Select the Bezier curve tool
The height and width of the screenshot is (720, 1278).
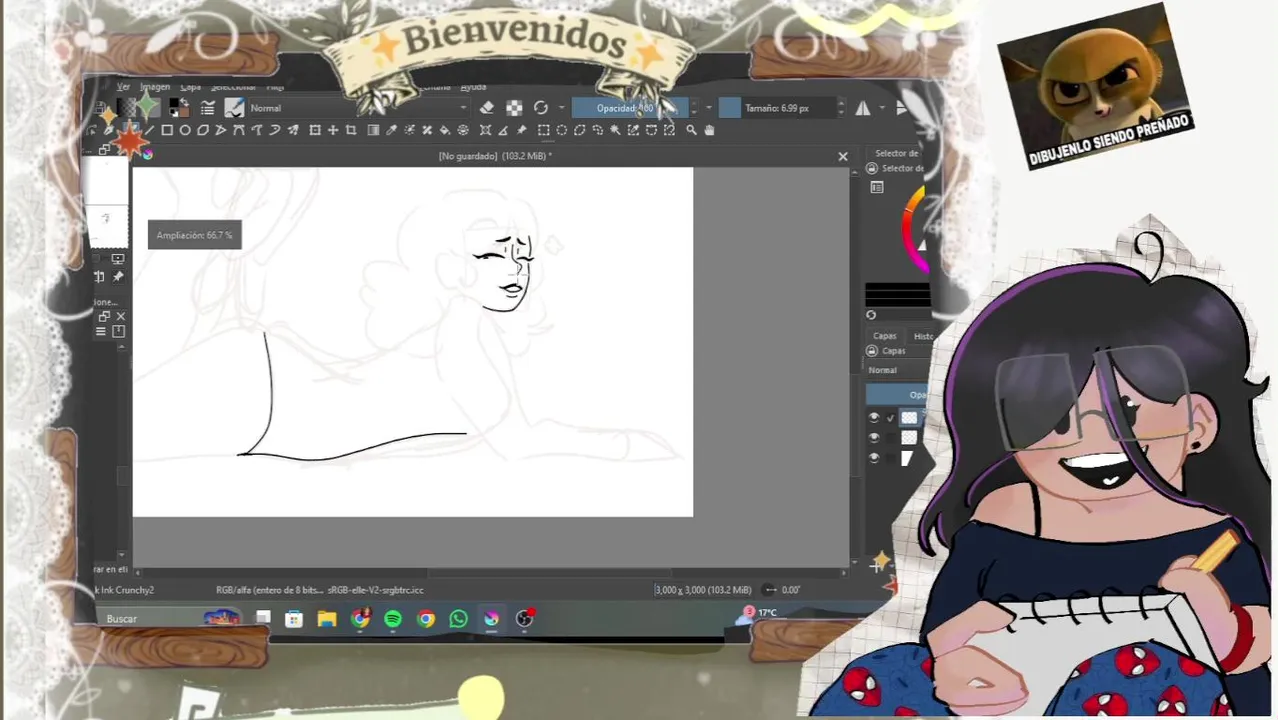click(239, 130)
